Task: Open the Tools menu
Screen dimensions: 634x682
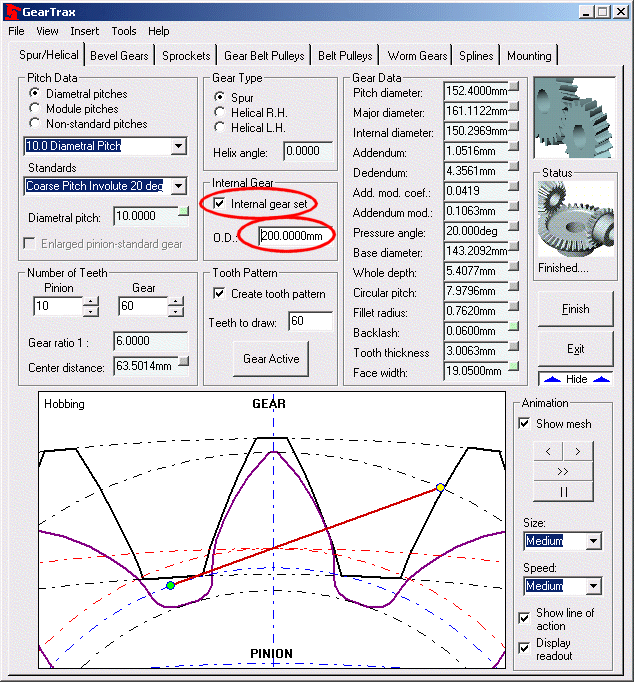Action: tap(124, 31)
